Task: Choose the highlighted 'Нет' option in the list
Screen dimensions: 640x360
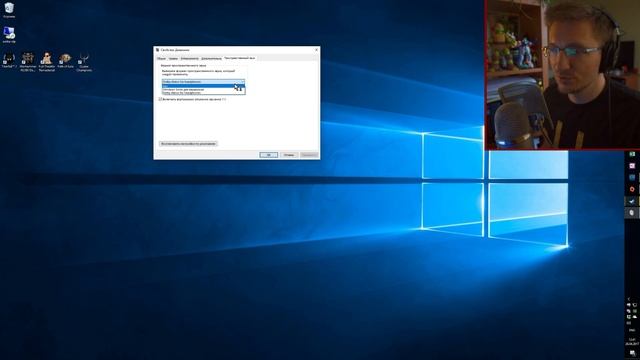Action: point(203,86)
